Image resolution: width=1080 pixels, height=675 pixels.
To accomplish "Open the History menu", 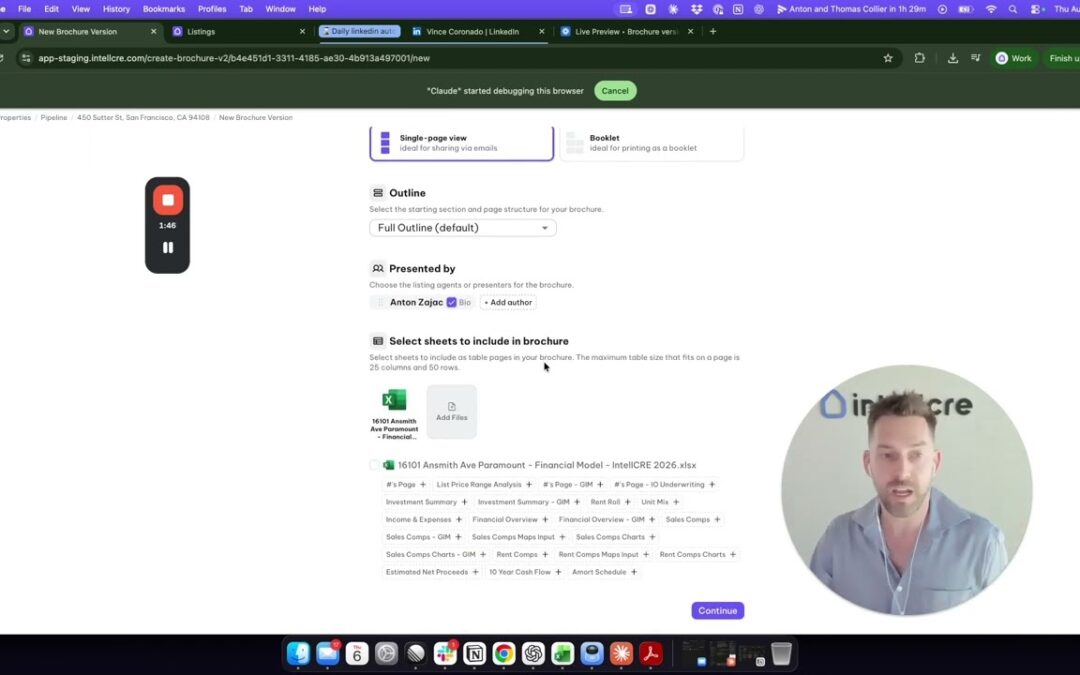I will (116, 9).
